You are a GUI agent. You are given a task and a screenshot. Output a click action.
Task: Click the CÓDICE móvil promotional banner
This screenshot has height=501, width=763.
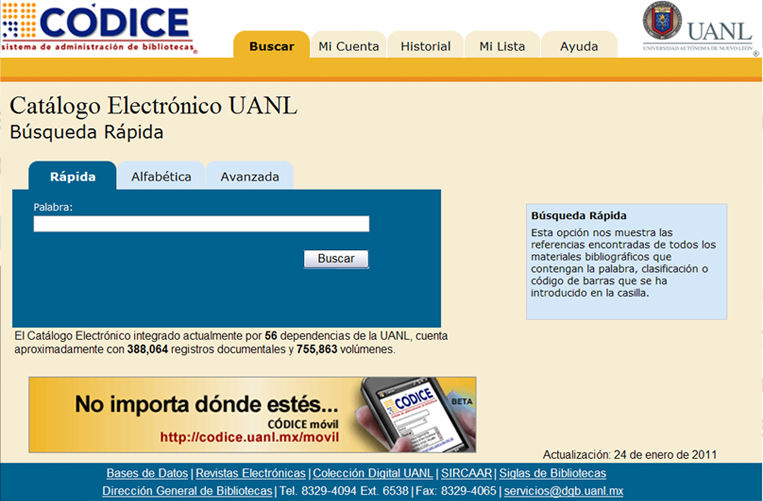252,414
